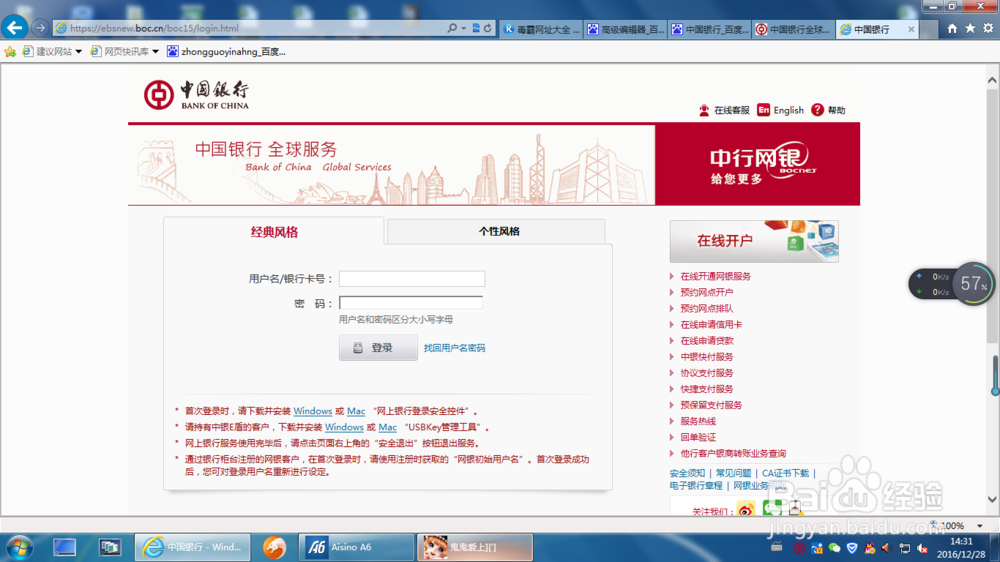Click the add-to-favorites star icon in bookmarks bar
Viewport: 1000px width, 562px height.
[10, 52]
